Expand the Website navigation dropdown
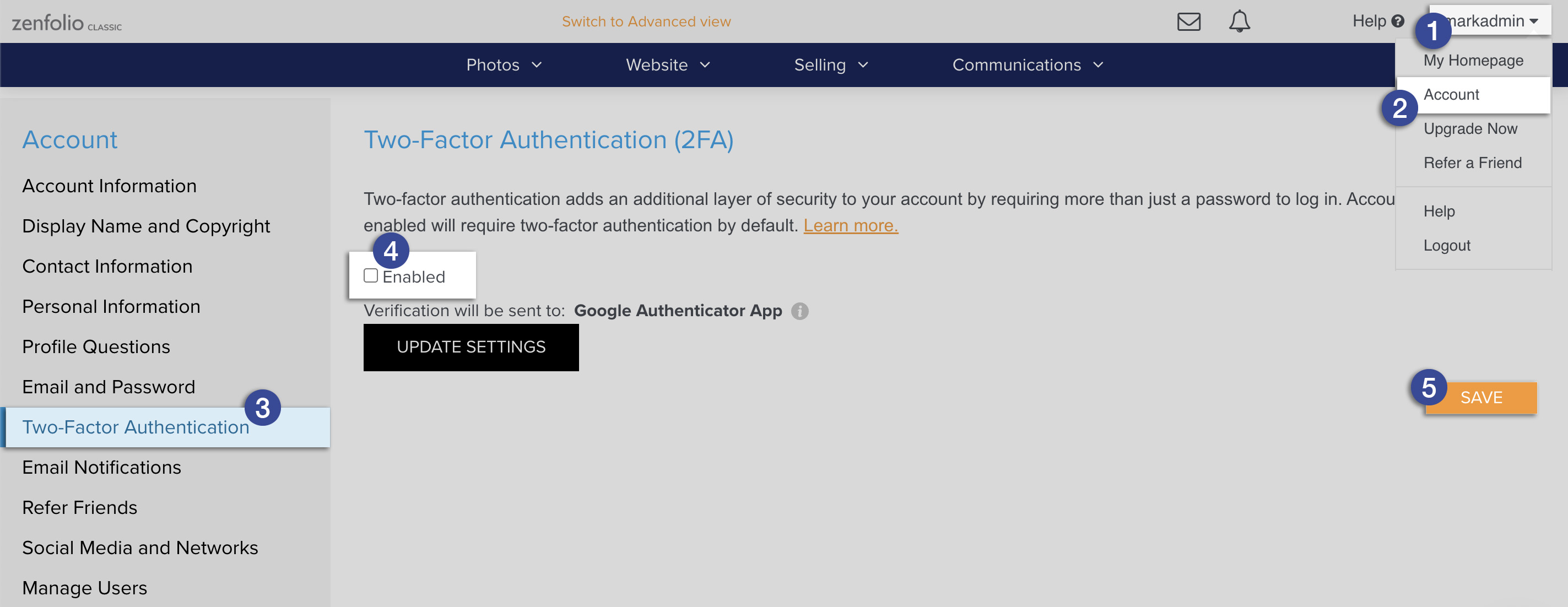The width and height of the screenshot is (1568, 607). (667, 64)
